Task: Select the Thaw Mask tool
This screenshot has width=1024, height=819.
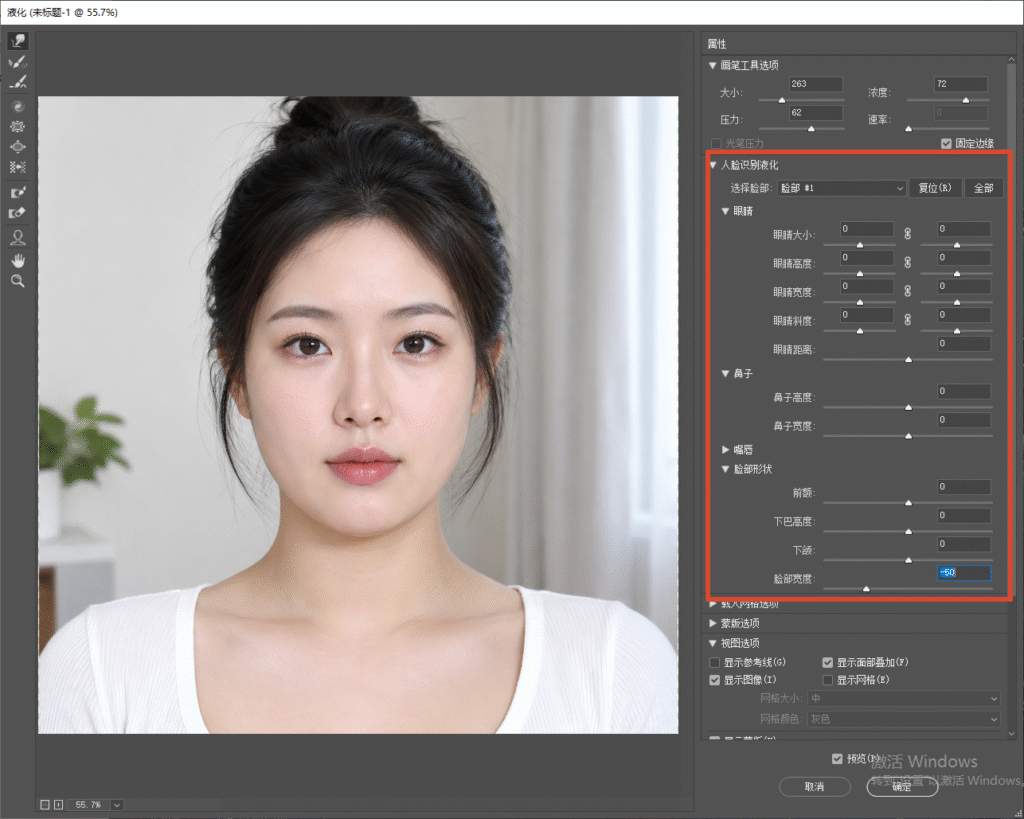Action: [x=18, y=213]
